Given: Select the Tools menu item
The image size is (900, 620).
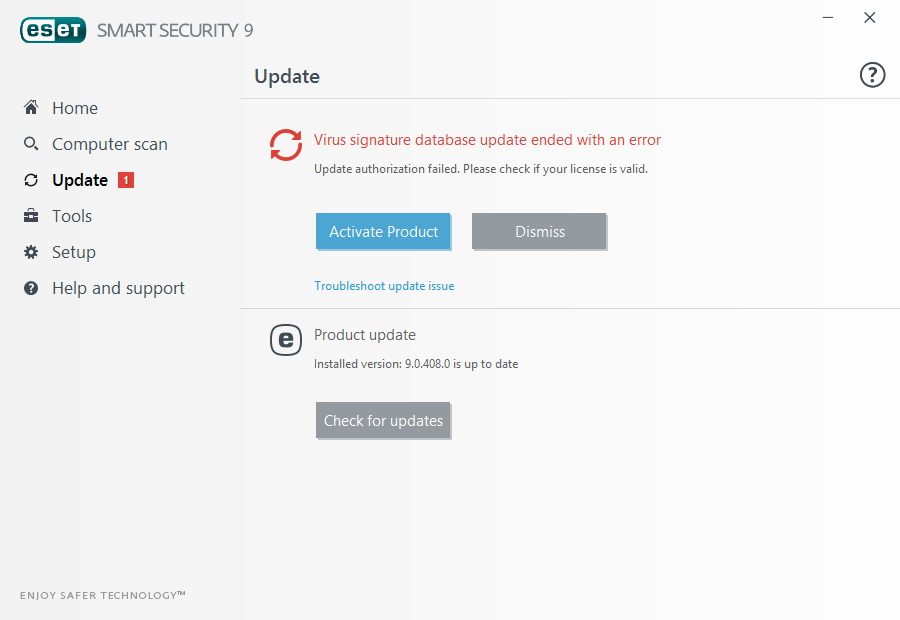Looking at the screenshot, I should [72, 216].
